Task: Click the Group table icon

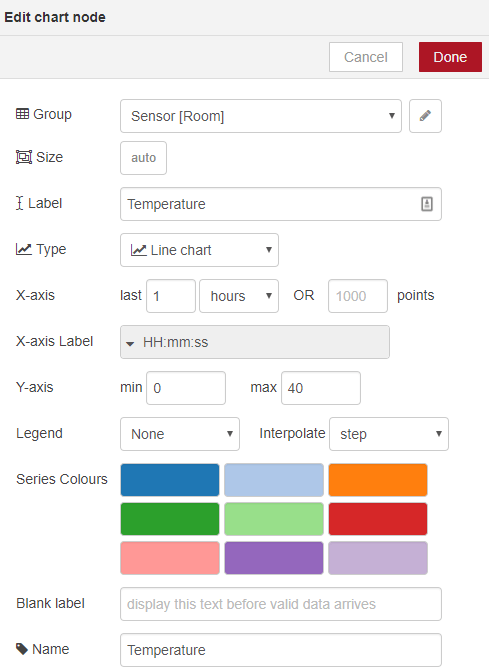Action: [23, 114]
